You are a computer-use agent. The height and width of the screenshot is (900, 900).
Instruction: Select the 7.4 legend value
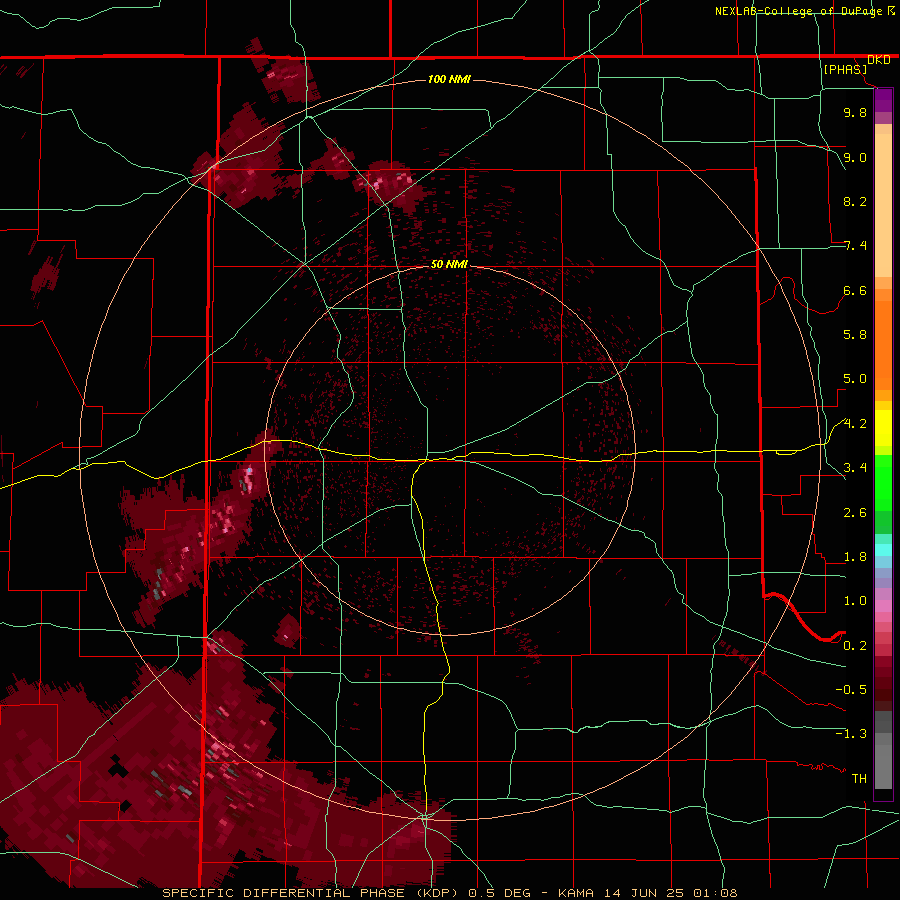855,246
